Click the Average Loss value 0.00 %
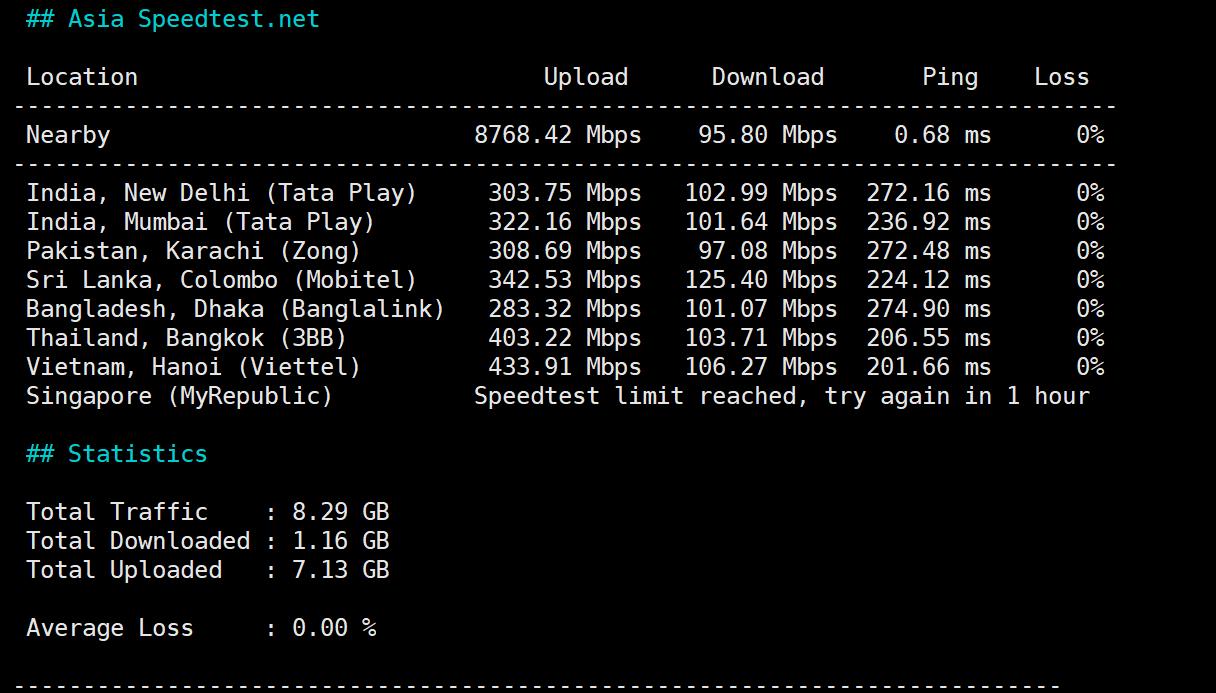Image resolution: width=1216 pixels, height=693 pixels. pos(334,628)
